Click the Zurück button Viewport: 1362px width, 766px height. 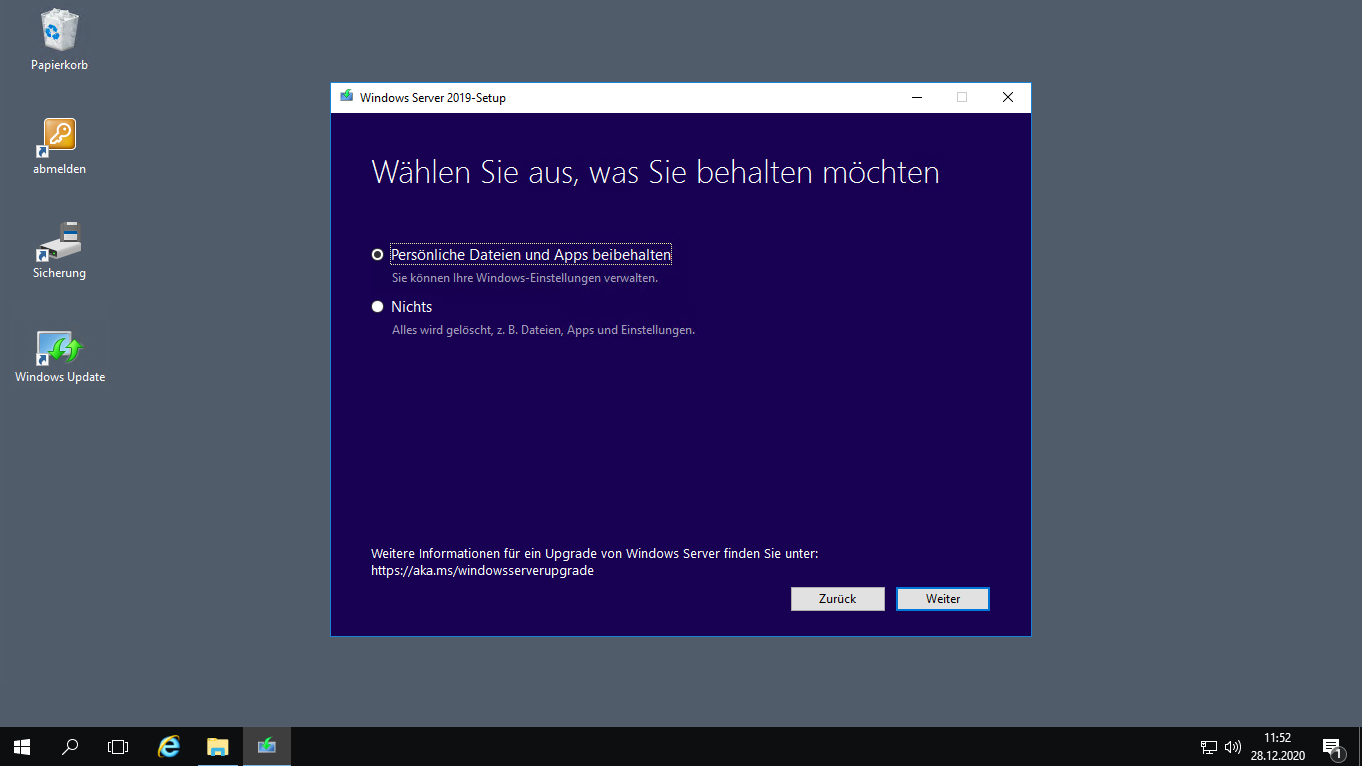click(838, 599)
